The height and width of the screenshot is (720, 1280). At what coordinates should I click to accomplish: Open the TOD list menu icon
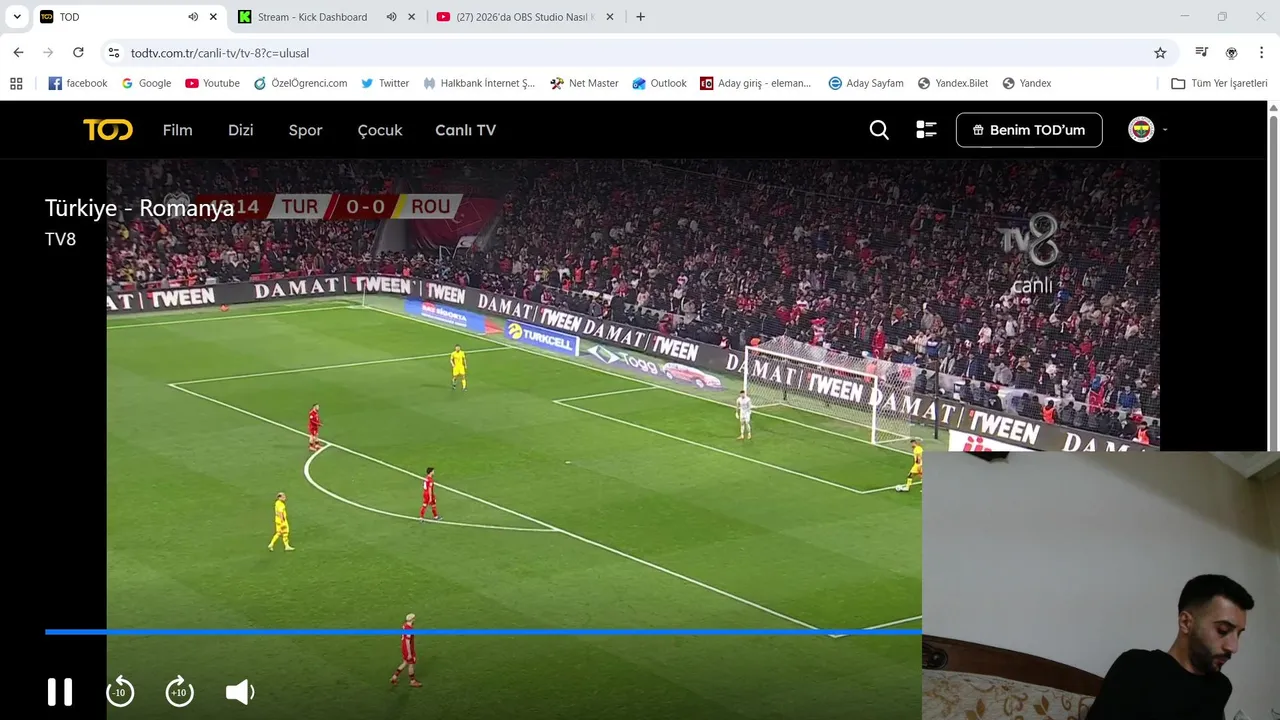[926, 130]
